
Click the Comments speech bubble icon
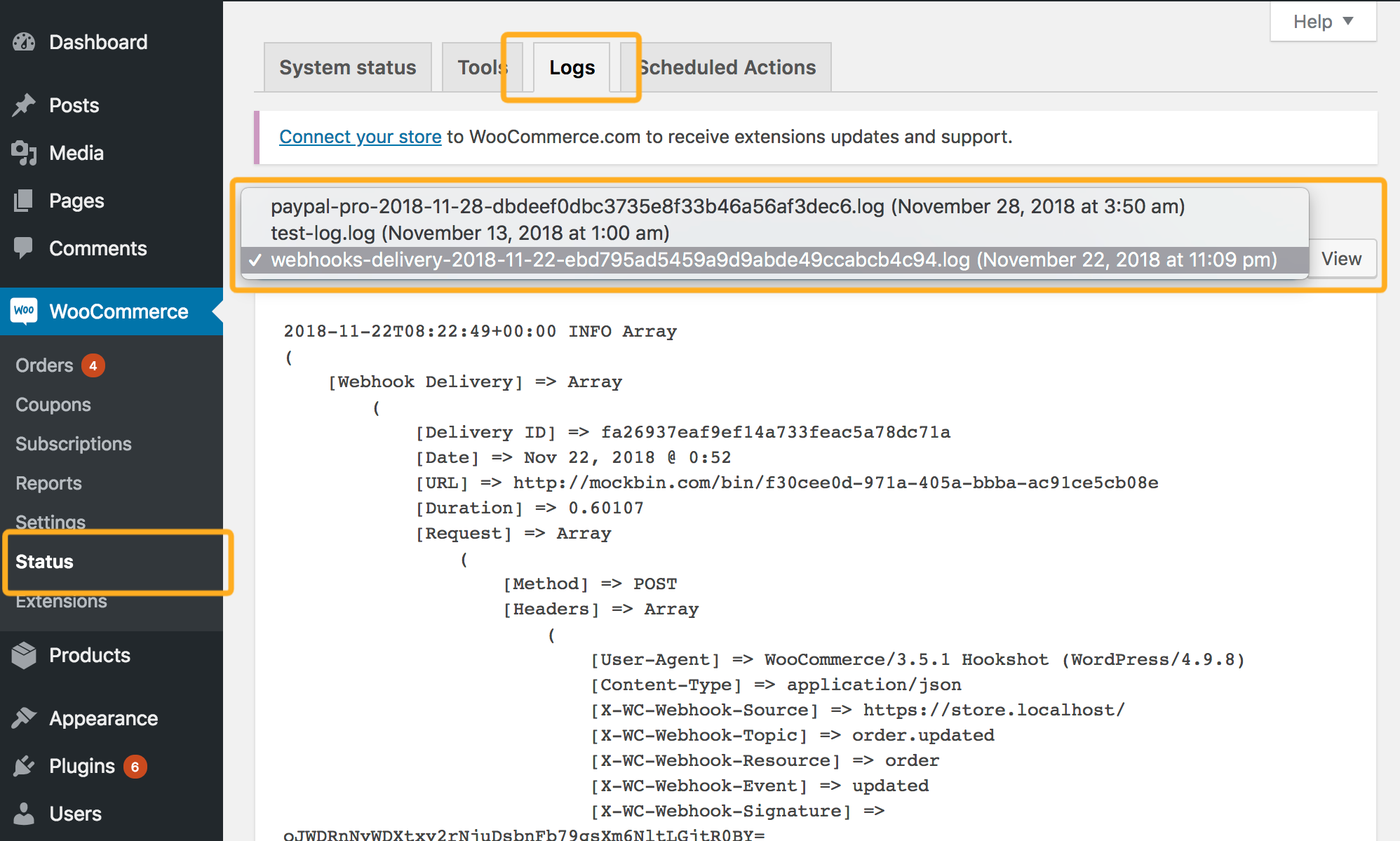click(x=24, y=248)
